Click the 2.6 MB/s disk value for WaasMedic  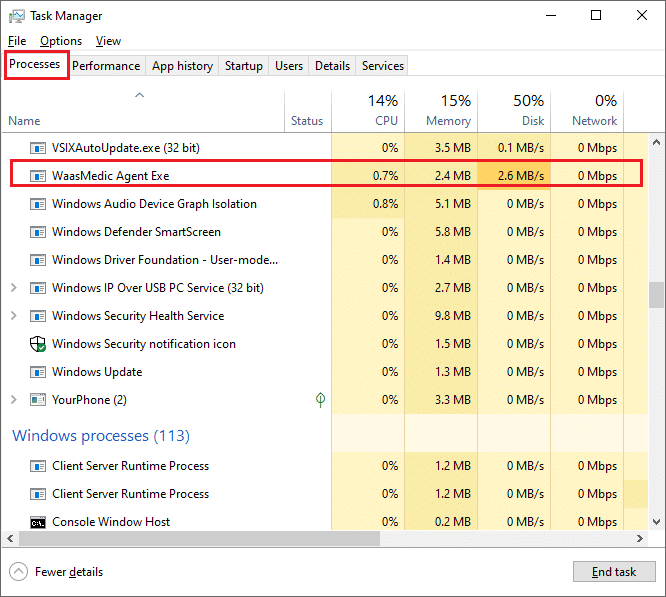pos(521,176)
